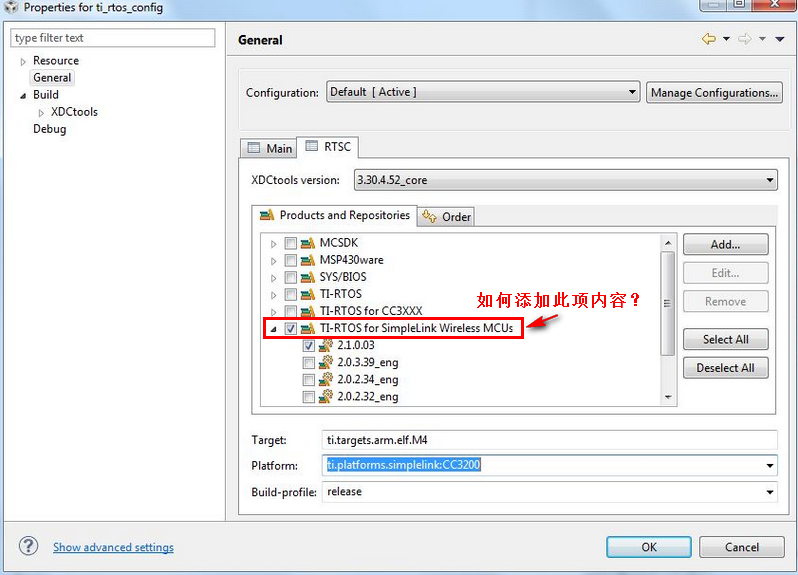This screenshot has width=798, height=575.
Task: Enable the TI-RTOS for CC3XXX checkbox
Action: coord(291,311)
